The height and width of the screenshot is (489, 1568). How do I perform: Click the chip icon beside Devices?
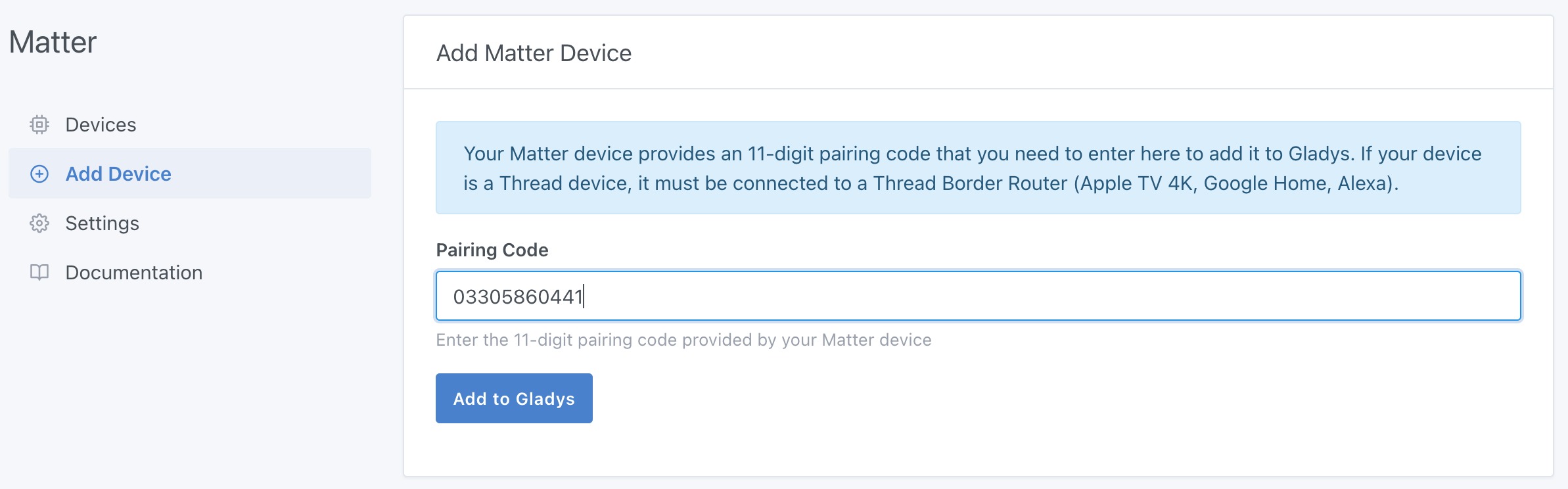[x=41, y=124]
